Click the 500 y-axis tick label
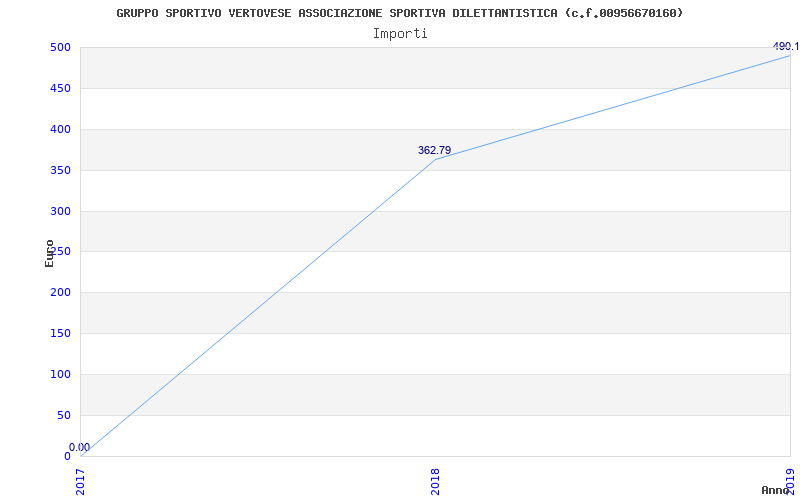Image resolution: width=800 pixels, height=500 pixels. [x=60, y=47]
